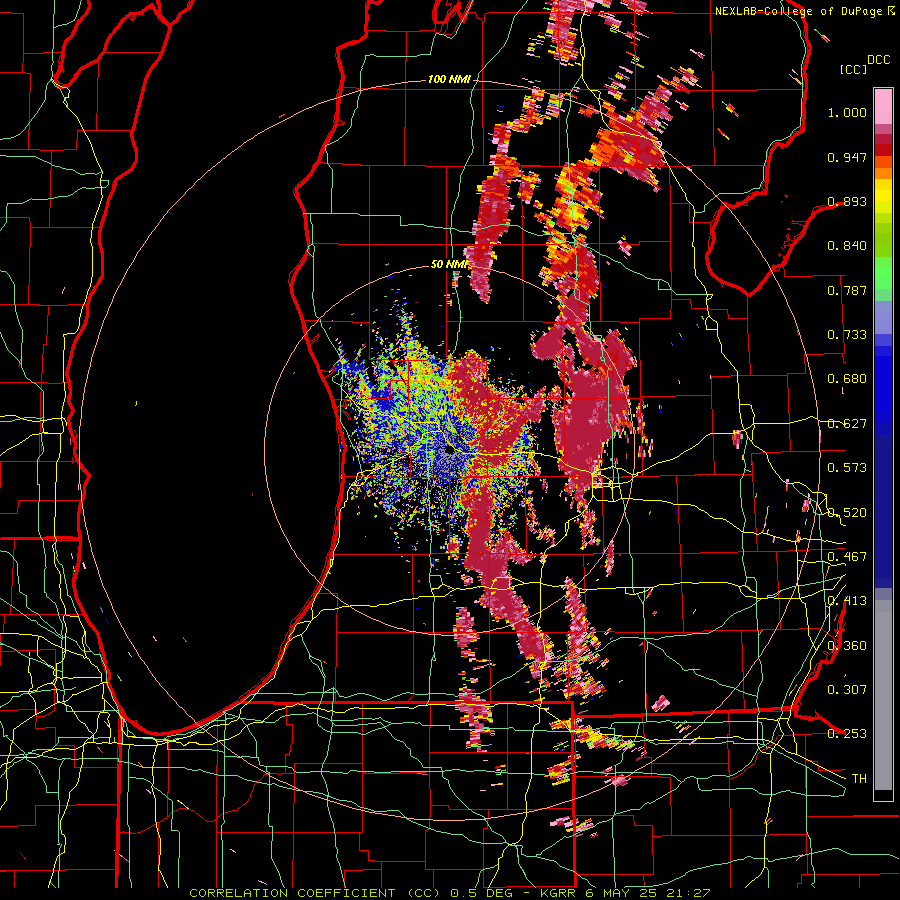Image resolution: width=900 pixels, height=900 pixels.
Task: Click the 0.733 legend value
Action: [847, 335]
